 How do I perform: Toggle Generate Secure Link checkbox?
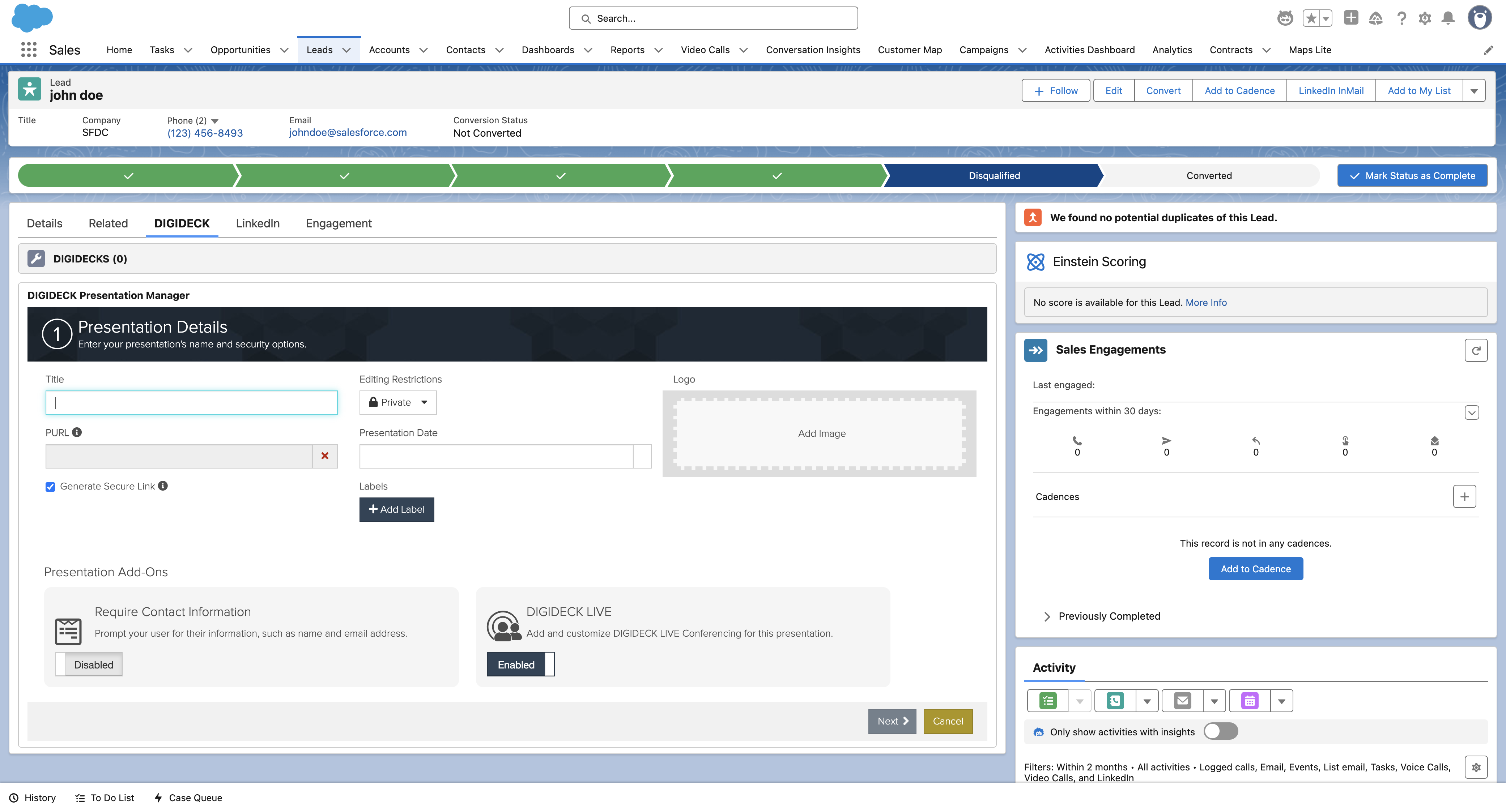[x=50, y=486]
